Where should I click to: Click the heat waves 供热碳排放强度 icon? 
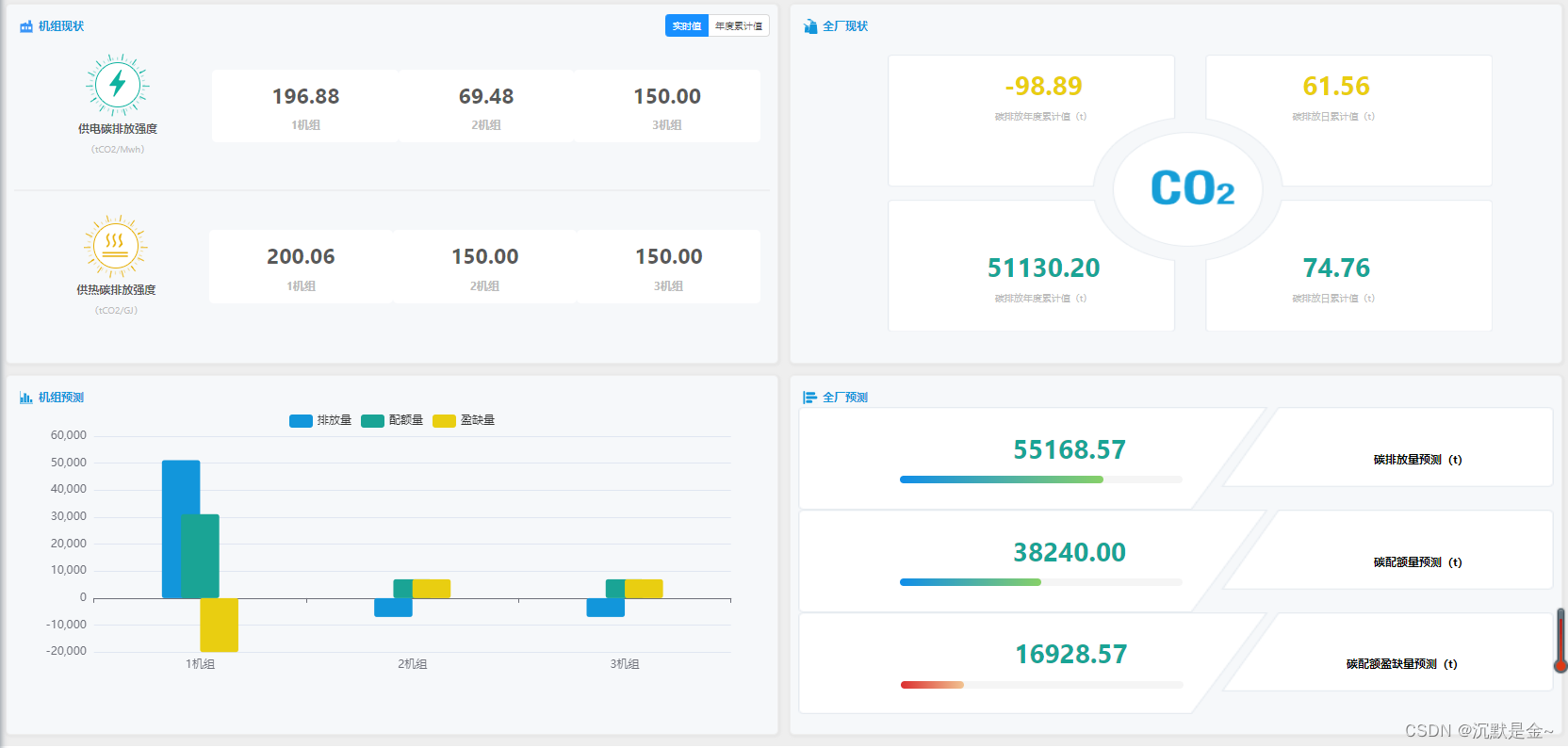[x=116, y=246]
